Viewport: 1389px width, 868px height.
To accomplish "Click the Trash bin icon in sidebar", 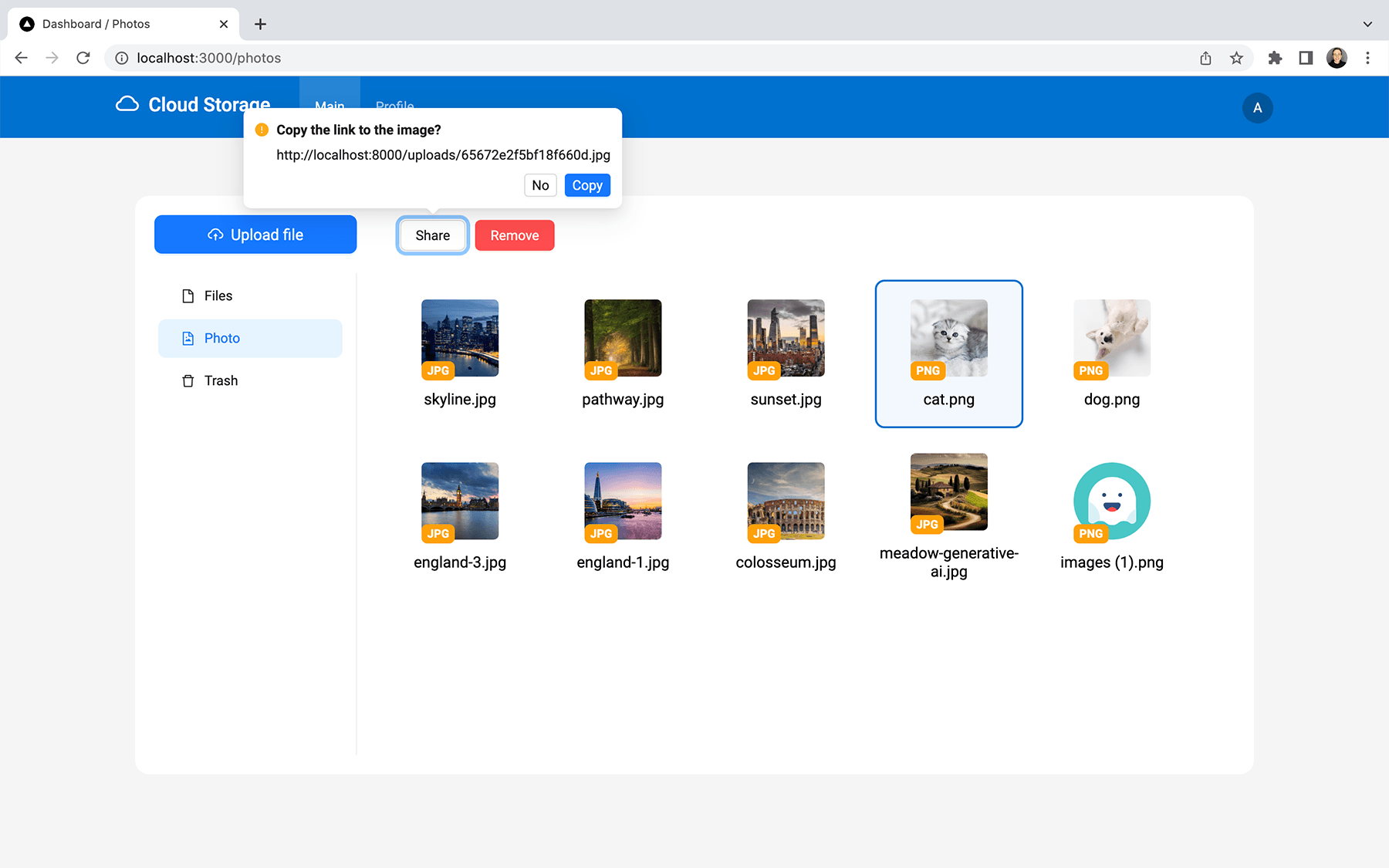I will [x=188, y=381].
